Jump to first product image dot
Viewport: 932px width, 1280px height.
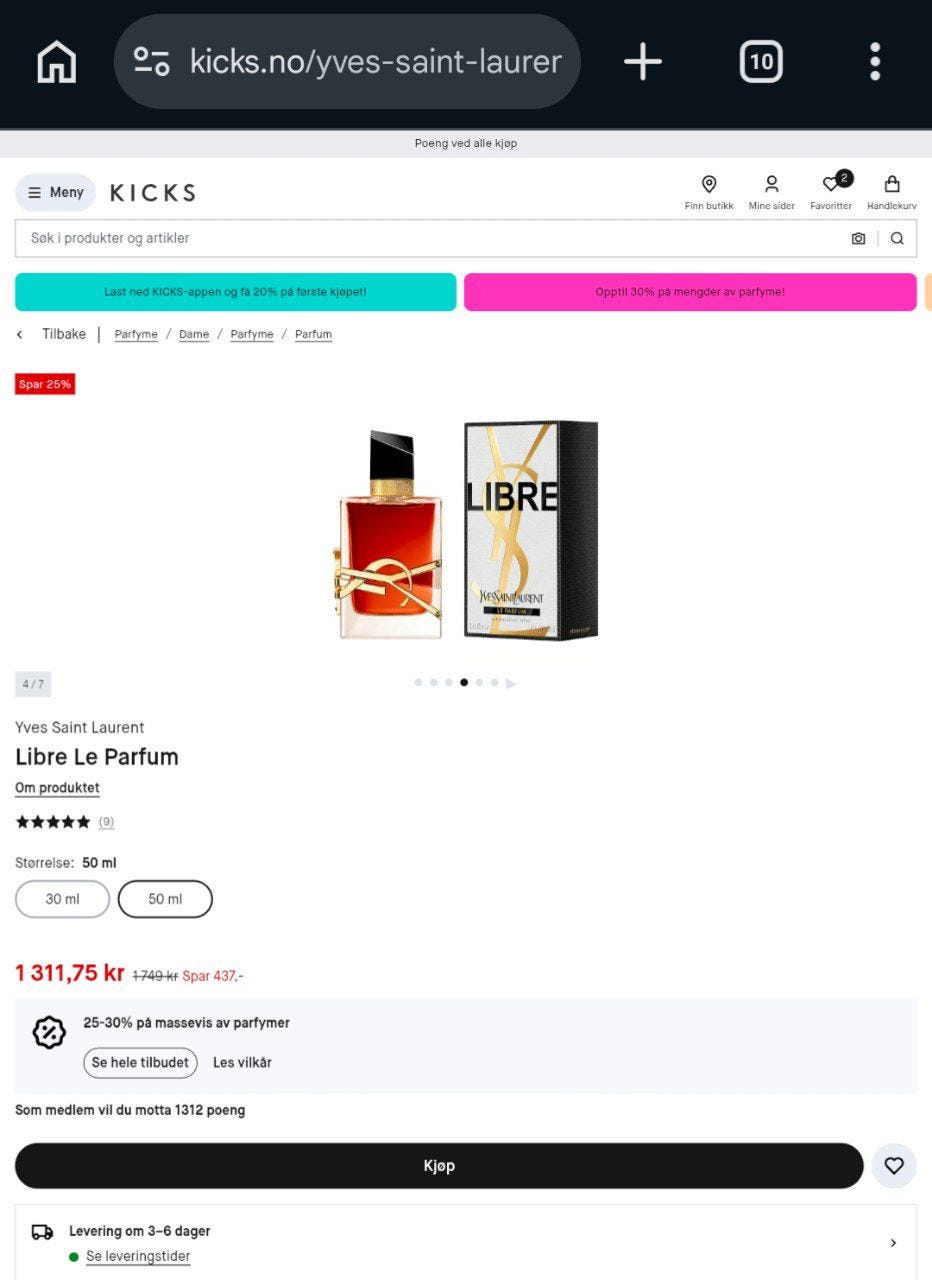pyautogui.click(x=418, y=683)
